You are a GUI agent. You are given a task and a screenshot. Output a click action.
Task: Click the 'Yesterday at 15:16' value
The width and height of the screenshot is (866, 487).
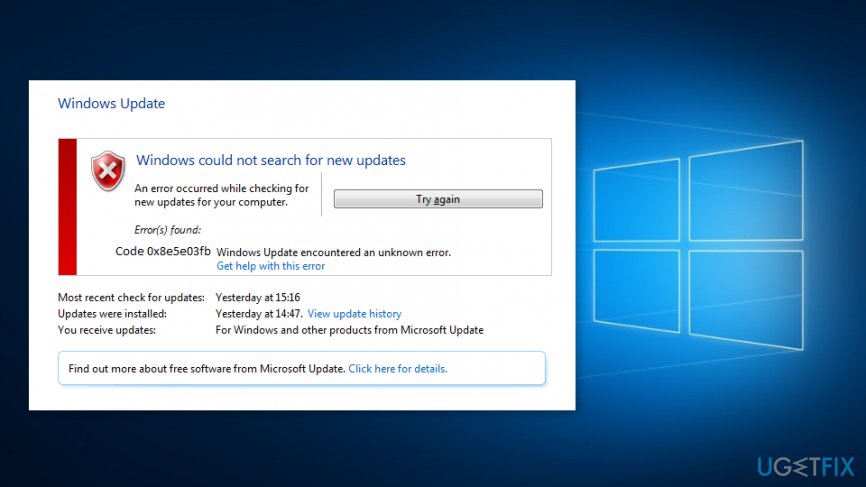click(x=258, y=297)
